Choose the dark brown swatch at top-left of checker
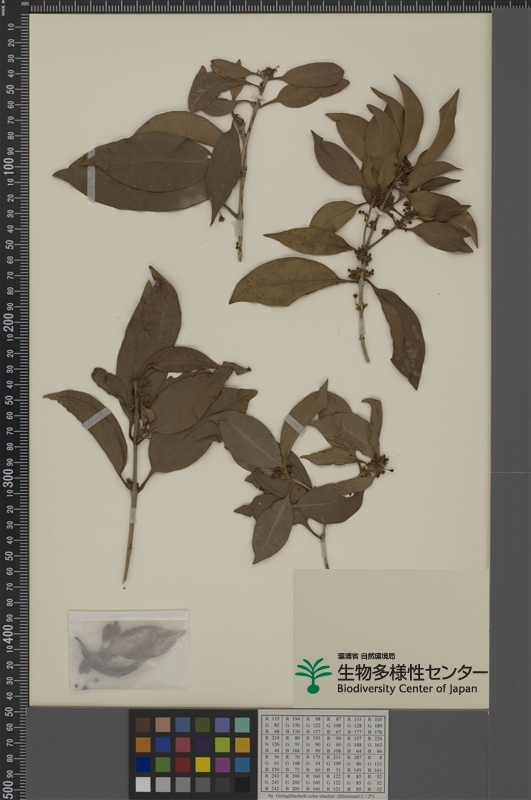 tap(143, 724)
